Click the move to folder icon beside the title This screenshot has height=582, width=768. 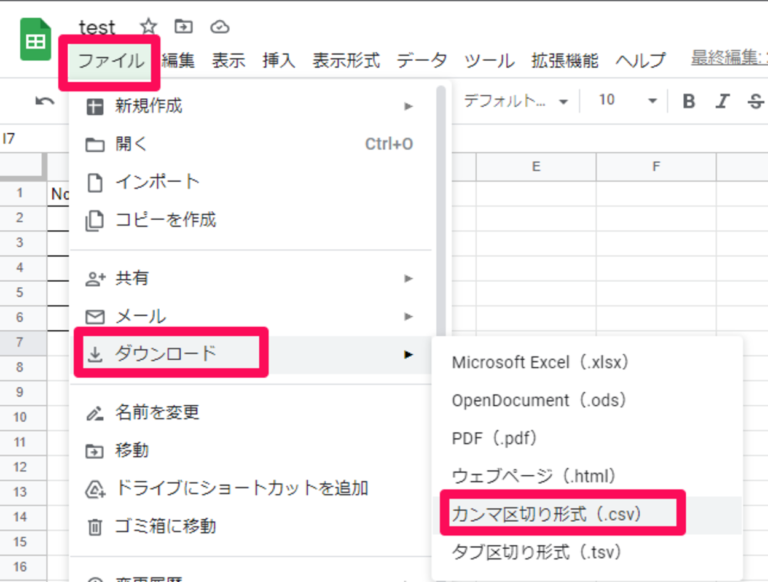[183, 27]
